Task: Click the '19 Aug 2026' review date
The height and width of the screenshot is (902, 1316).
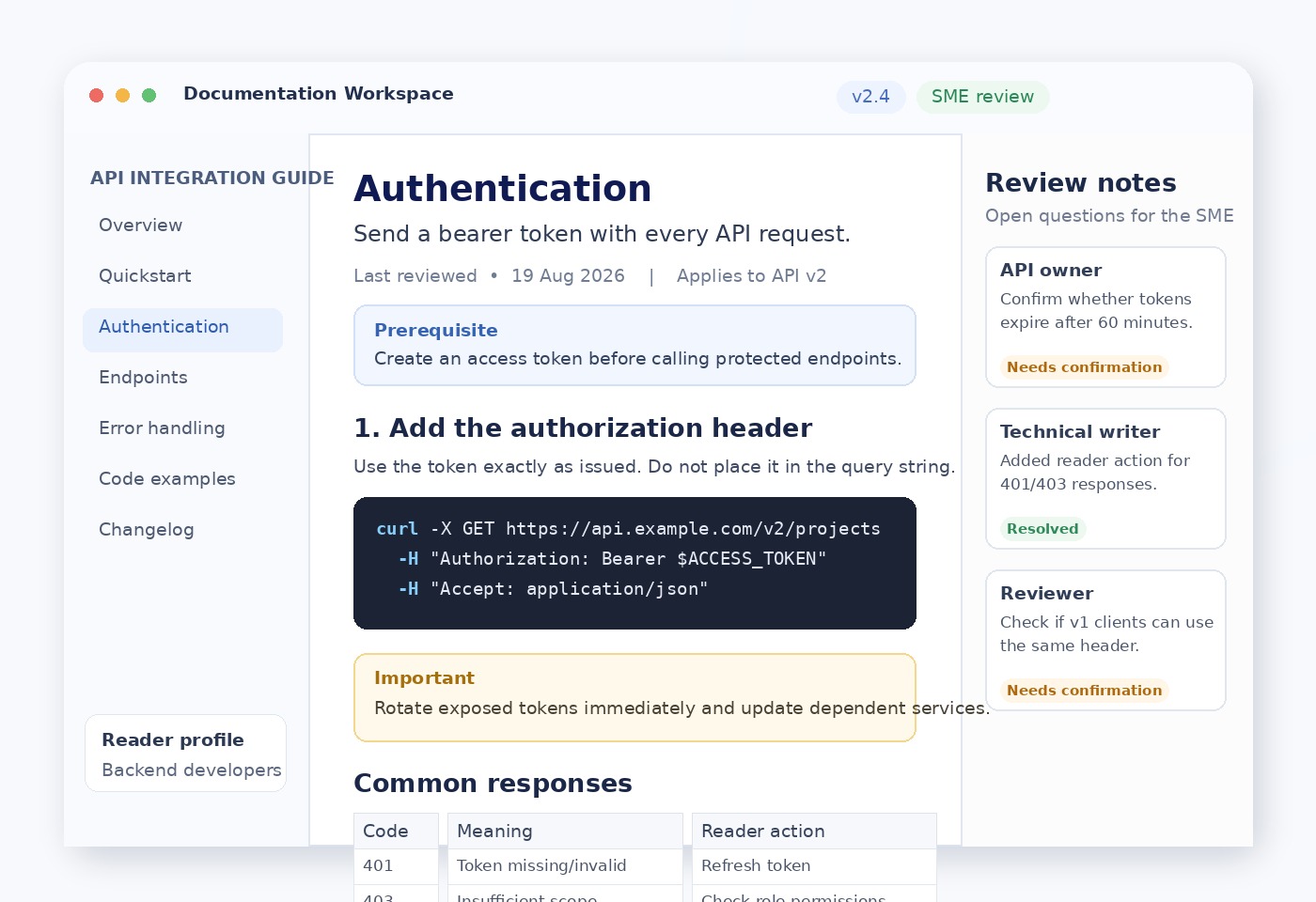Action: click(x=568, y=276)
